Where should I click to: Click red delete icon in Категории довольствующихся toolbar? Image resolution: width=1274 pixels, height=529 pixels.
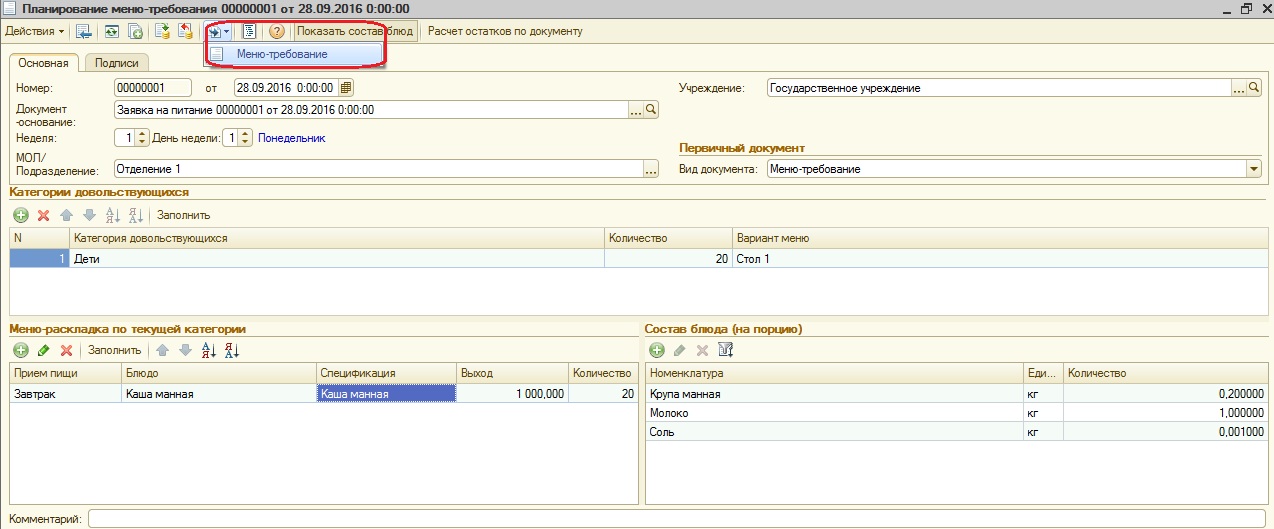point(43,215)
